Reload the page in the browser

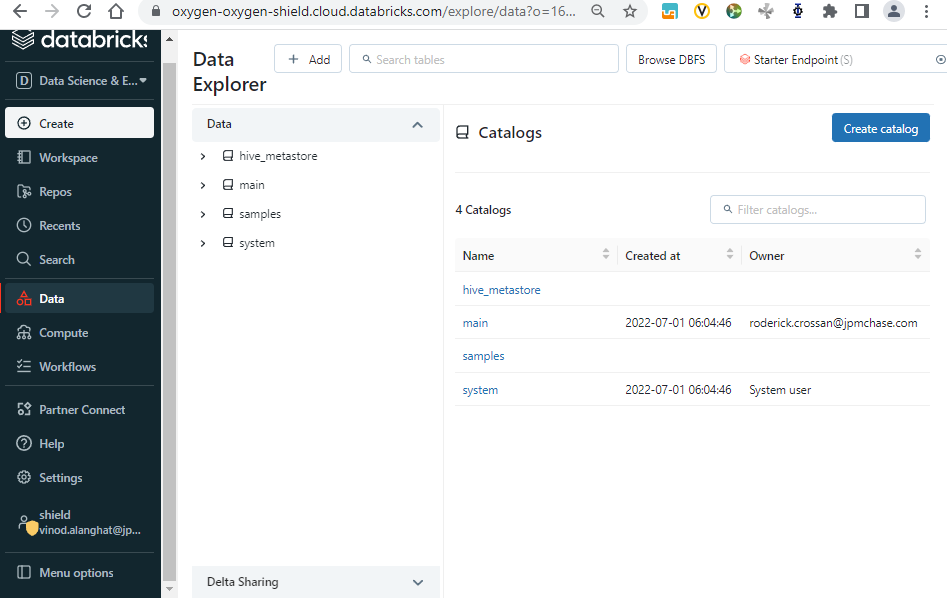(84, 11)
